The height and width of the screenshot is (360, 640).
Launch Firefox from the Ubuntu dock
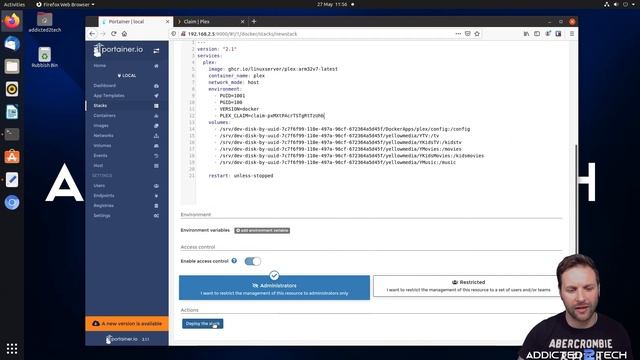12,21
